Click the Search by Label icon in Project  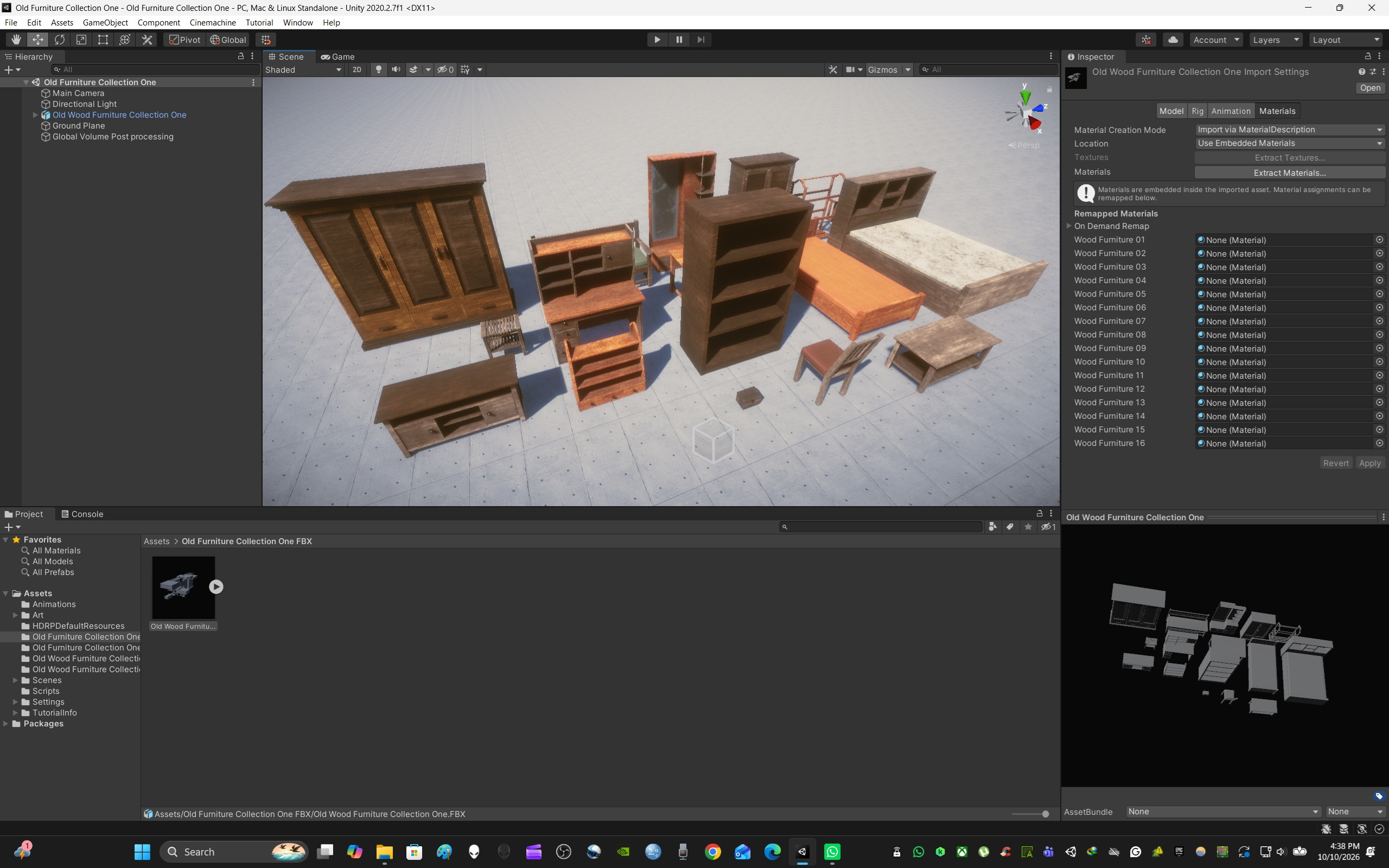click(1010, 527)
